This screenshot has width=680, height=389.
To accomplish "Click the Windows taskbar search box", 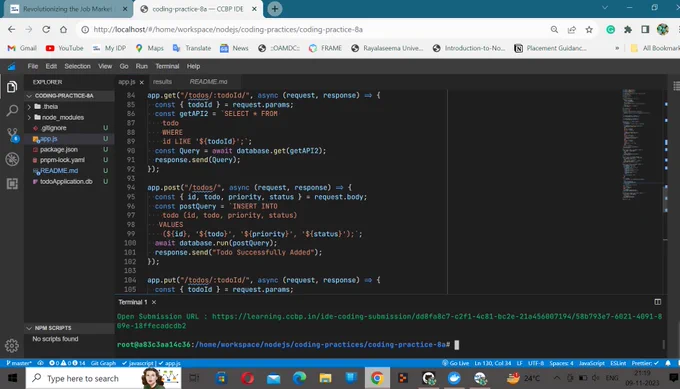I will [x=103, y=378].
